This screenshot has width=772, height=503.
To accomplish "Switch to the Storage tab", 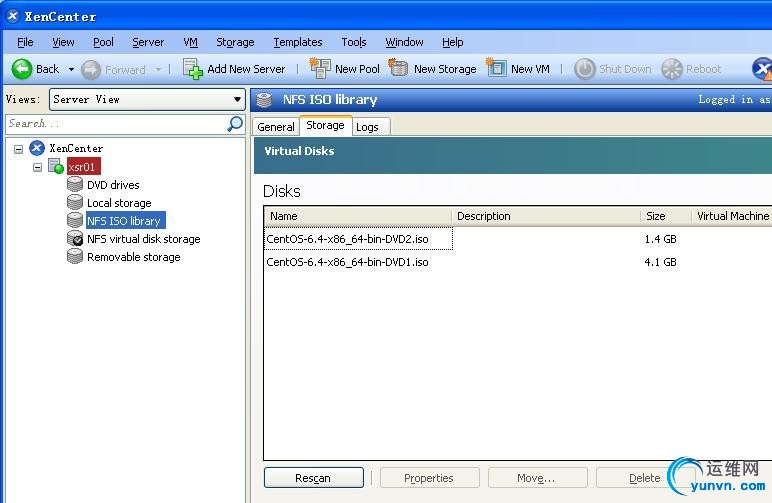I will 325,126.
